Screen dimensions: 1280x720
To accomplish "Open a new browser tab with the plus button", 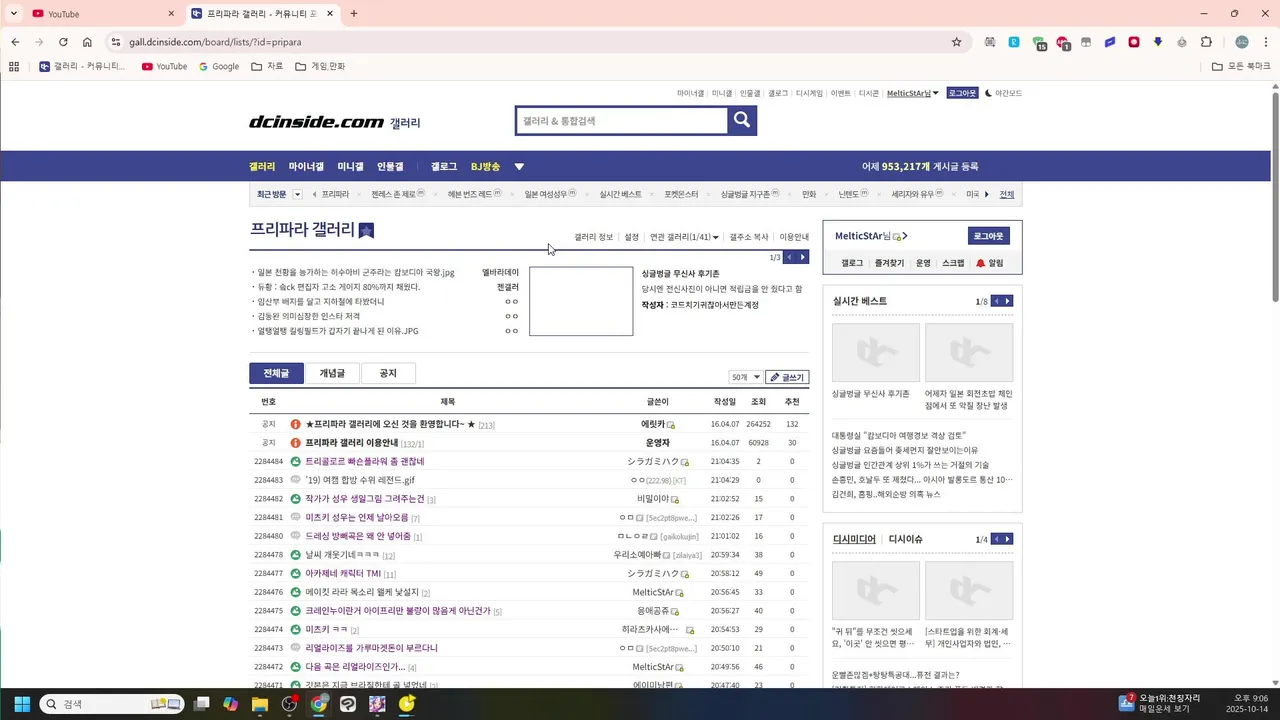I will tap(354, 14).
